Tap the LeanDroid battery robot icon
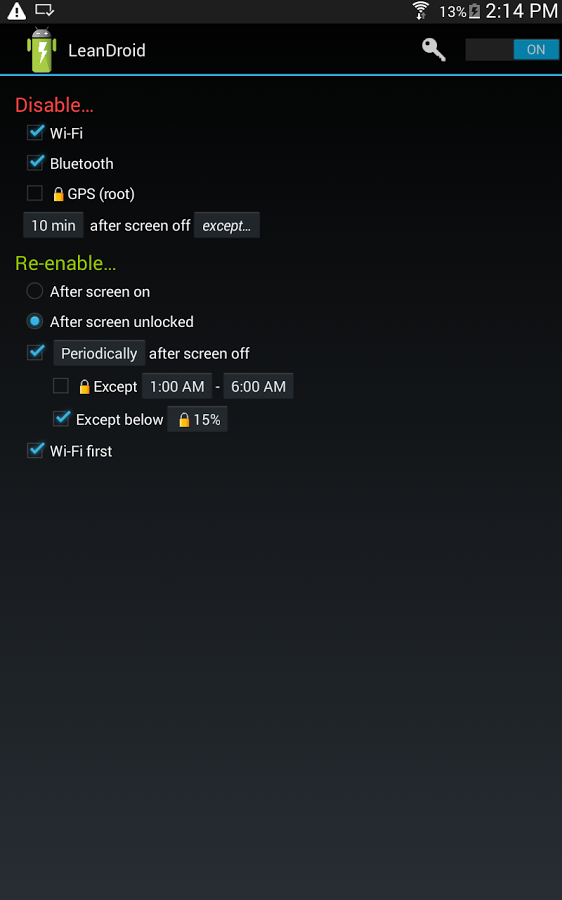This screenshot has width=562, height=900. (x=41, y=50)
